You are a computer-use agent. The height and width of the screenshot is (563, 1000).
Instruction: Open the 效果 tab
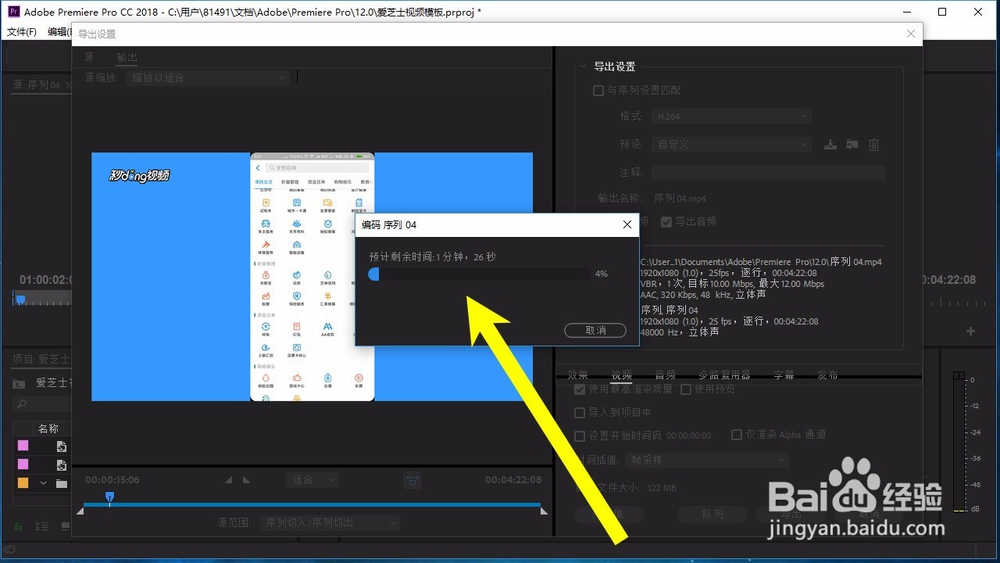578,375
